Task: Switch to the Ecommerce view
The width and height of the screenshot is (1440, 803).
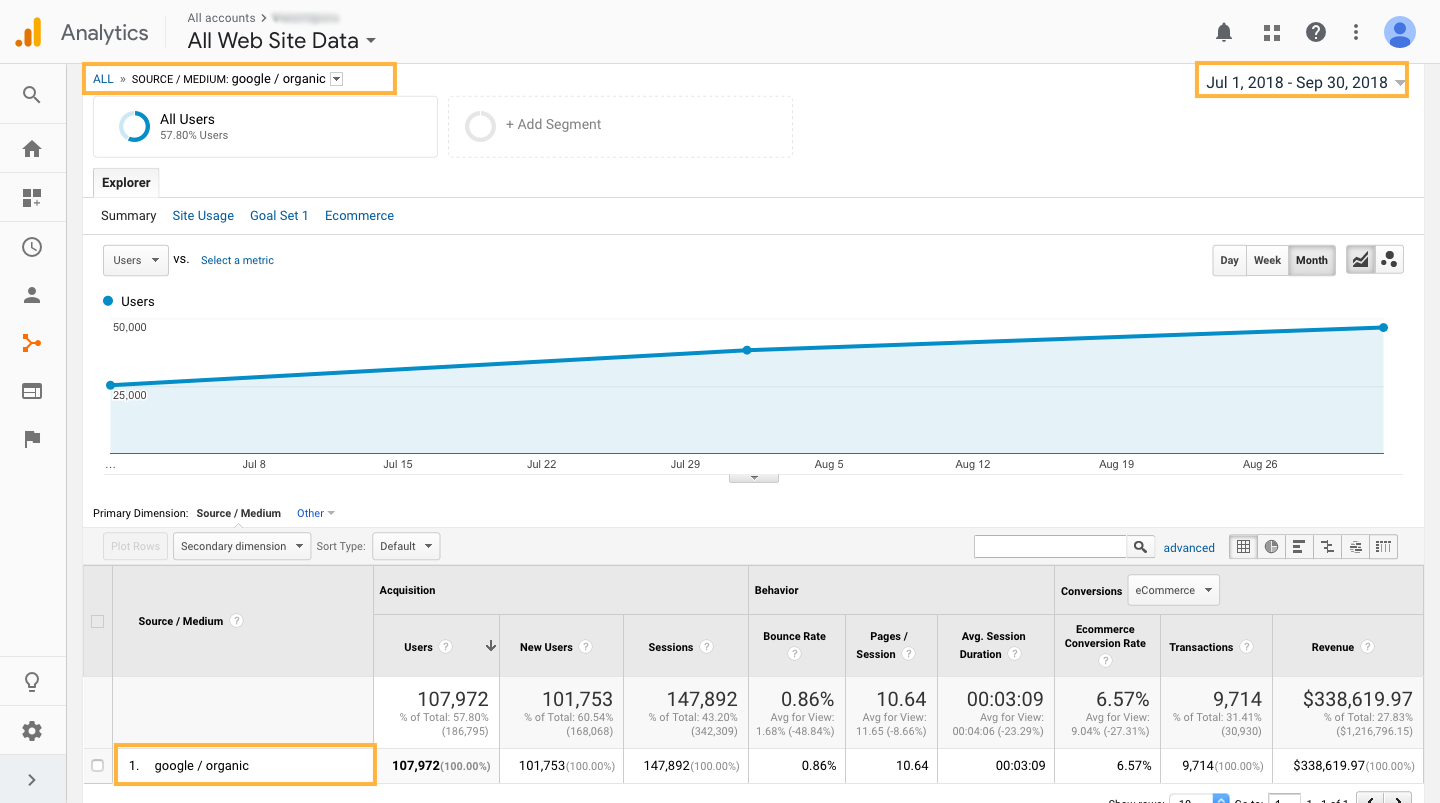Action: point(359,216)
